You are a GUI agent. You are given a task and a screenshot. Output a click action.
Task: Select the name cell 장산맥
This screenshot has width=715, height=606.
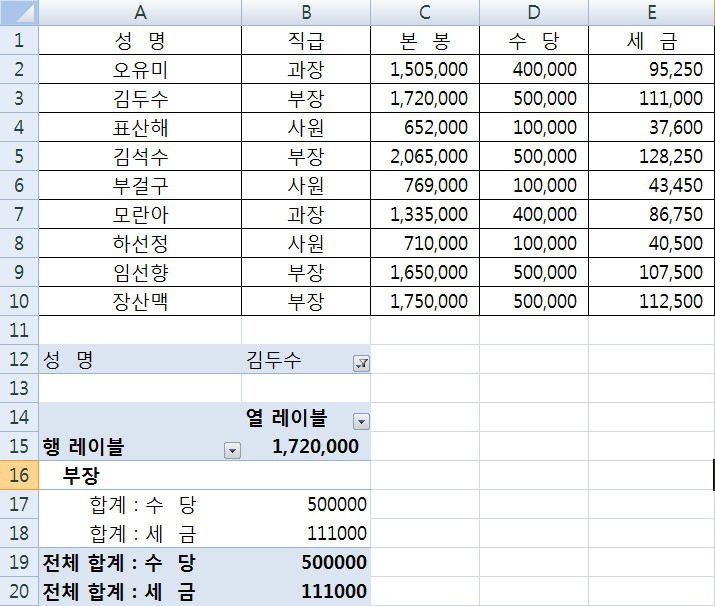click(x=140, y=301)
